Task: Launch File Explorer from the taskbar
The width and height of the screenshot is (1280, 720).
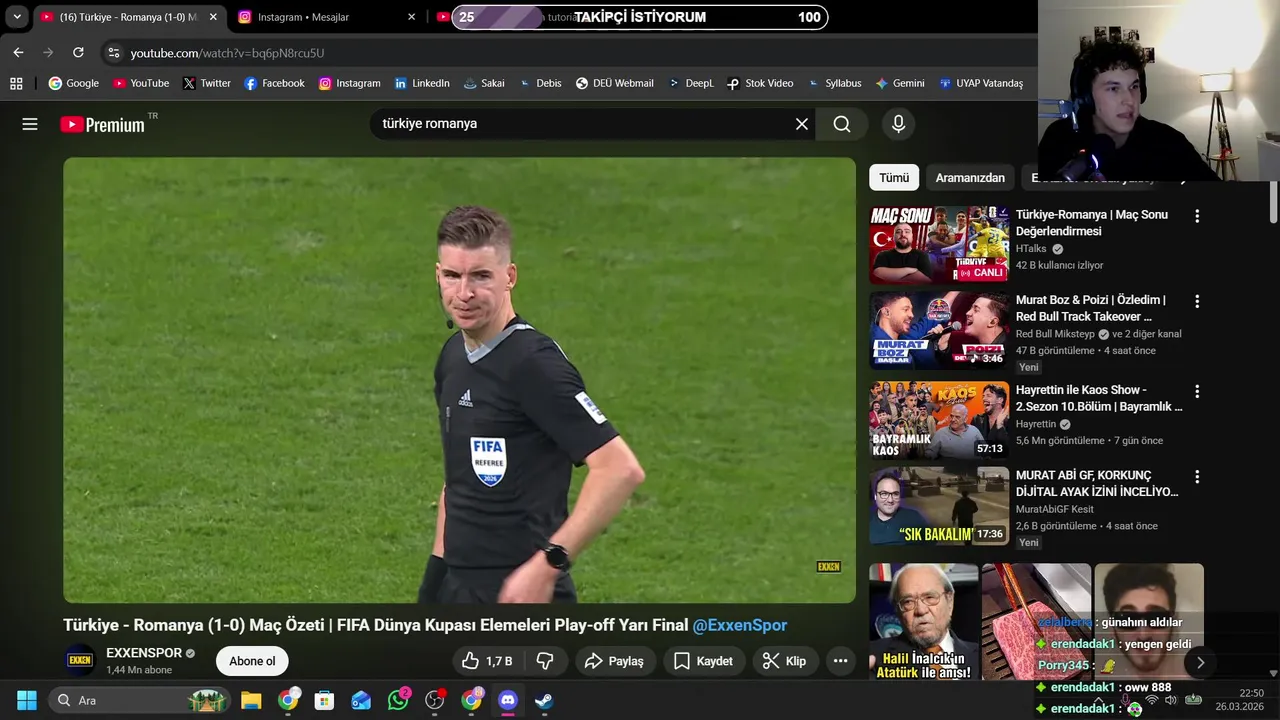Action: point(251,700)
